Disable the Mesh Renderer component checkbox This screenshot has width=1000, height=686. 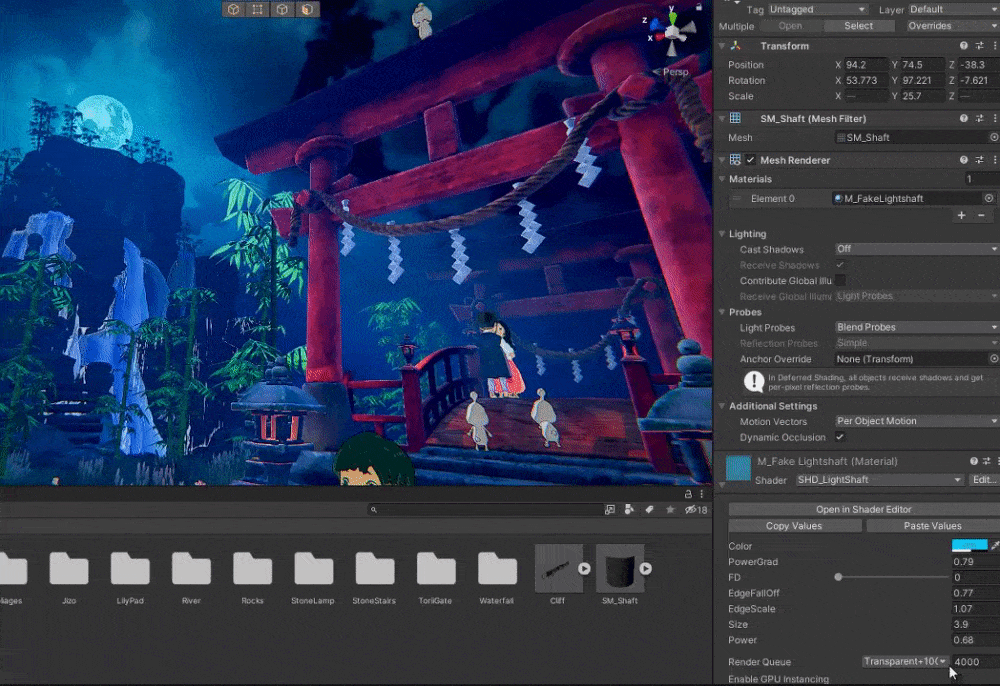click(751, 160)
